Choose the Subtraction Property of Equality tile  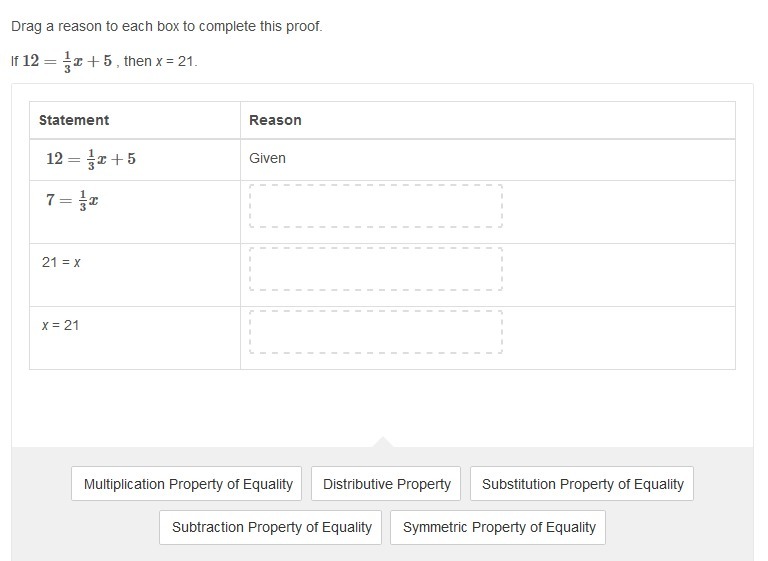click(x=270, y=527)
